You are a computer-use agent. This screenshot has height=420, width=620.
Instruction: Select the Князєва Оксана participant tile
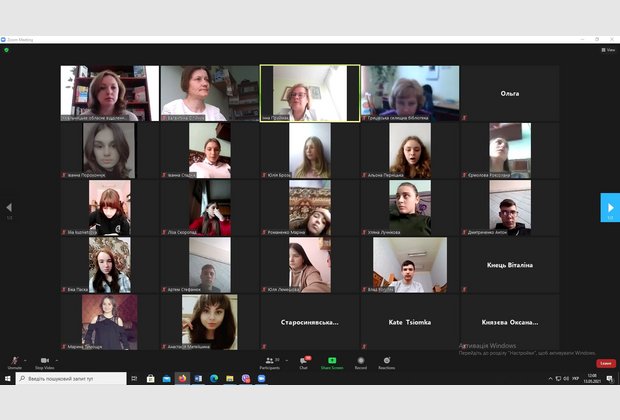[510, 322]
